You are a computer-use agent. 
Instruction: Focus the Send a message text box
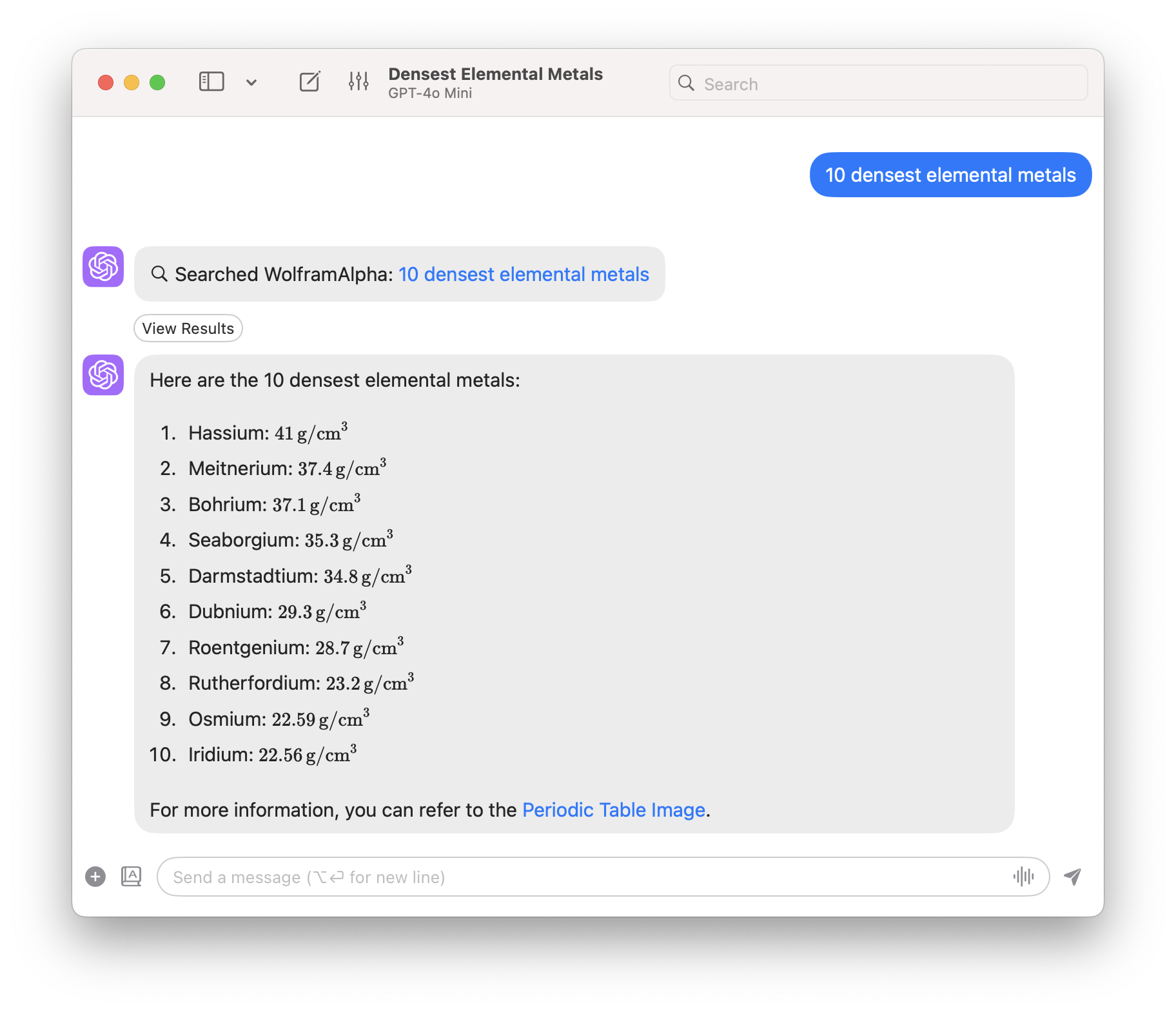[x=580, y=877]
